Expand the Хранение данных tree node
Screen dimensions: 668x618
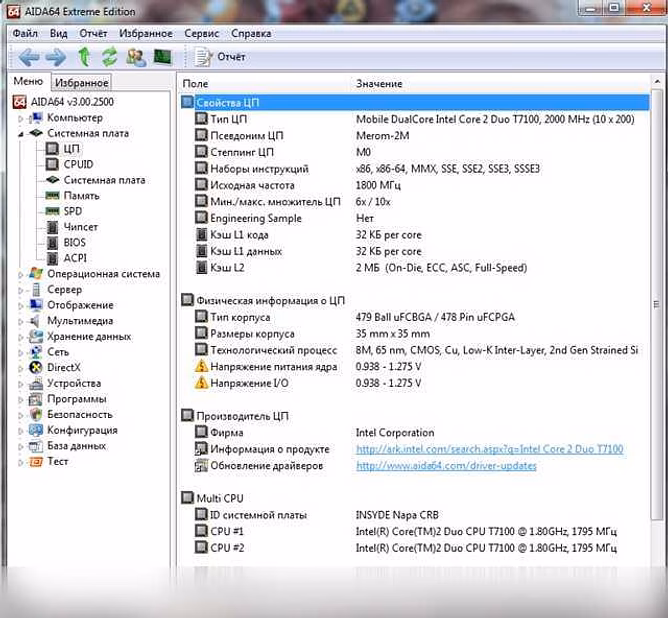pos(20,337)
